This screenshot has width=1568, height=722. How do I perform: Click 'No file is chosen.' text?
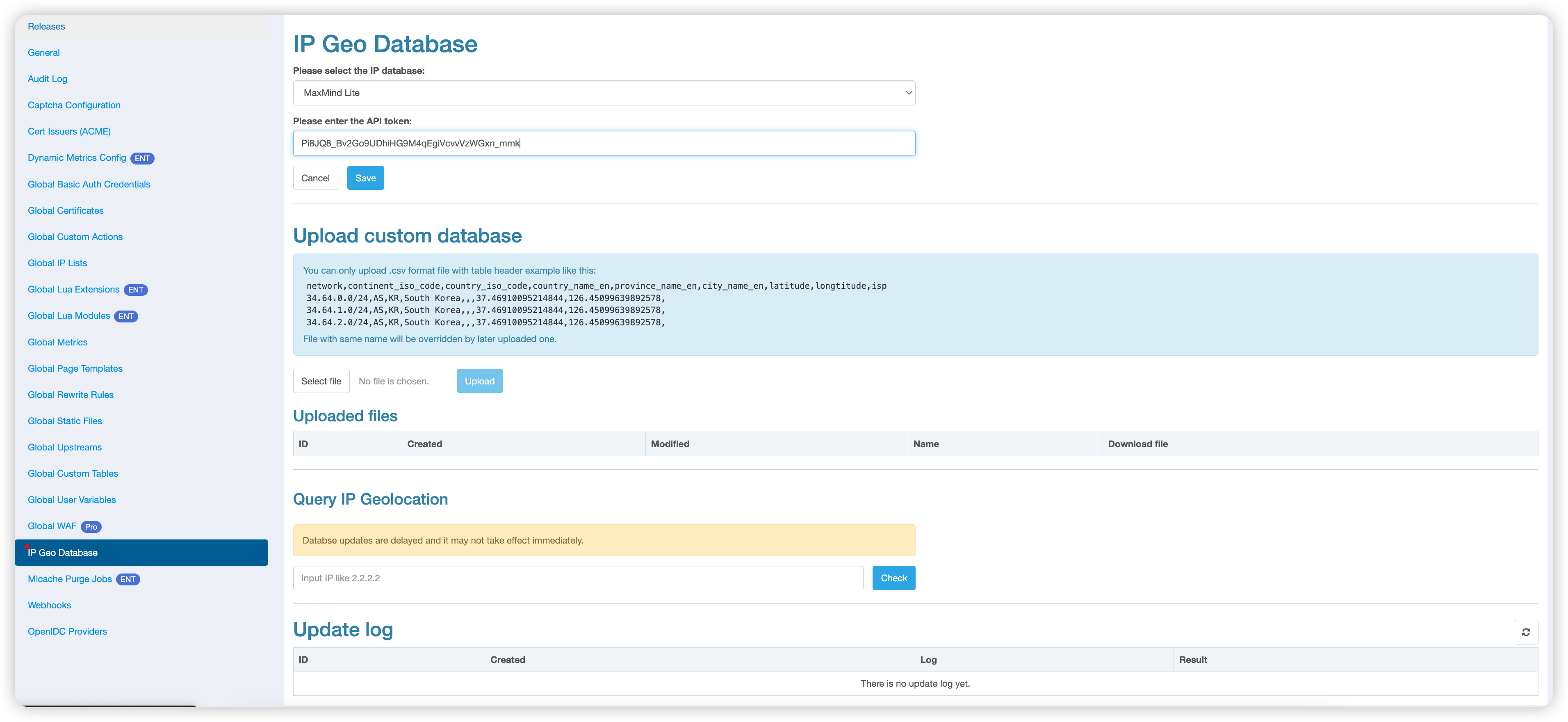393,381
